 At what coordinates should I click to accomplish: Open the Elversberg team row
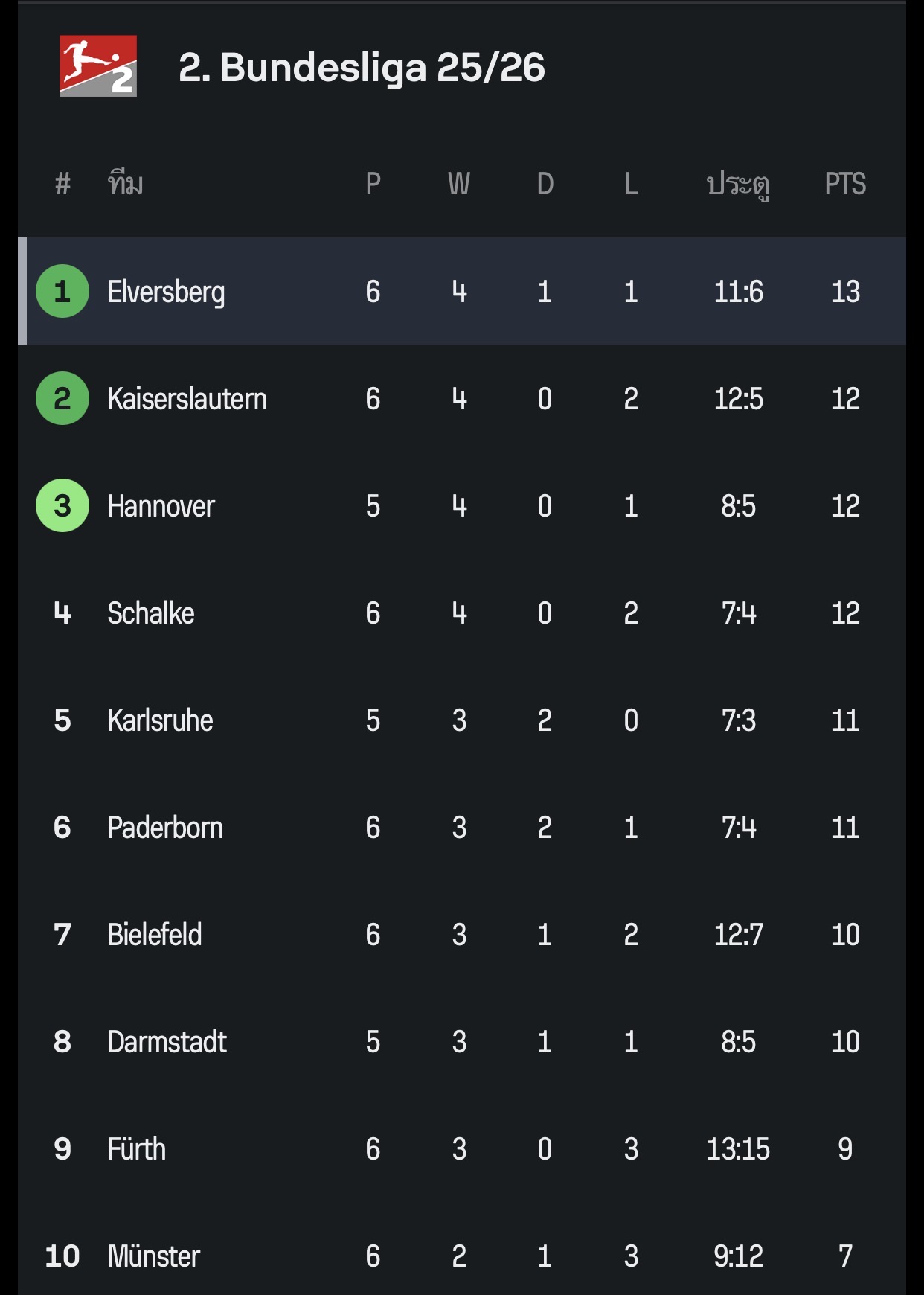pyautogui.click(x=462, y=291)
